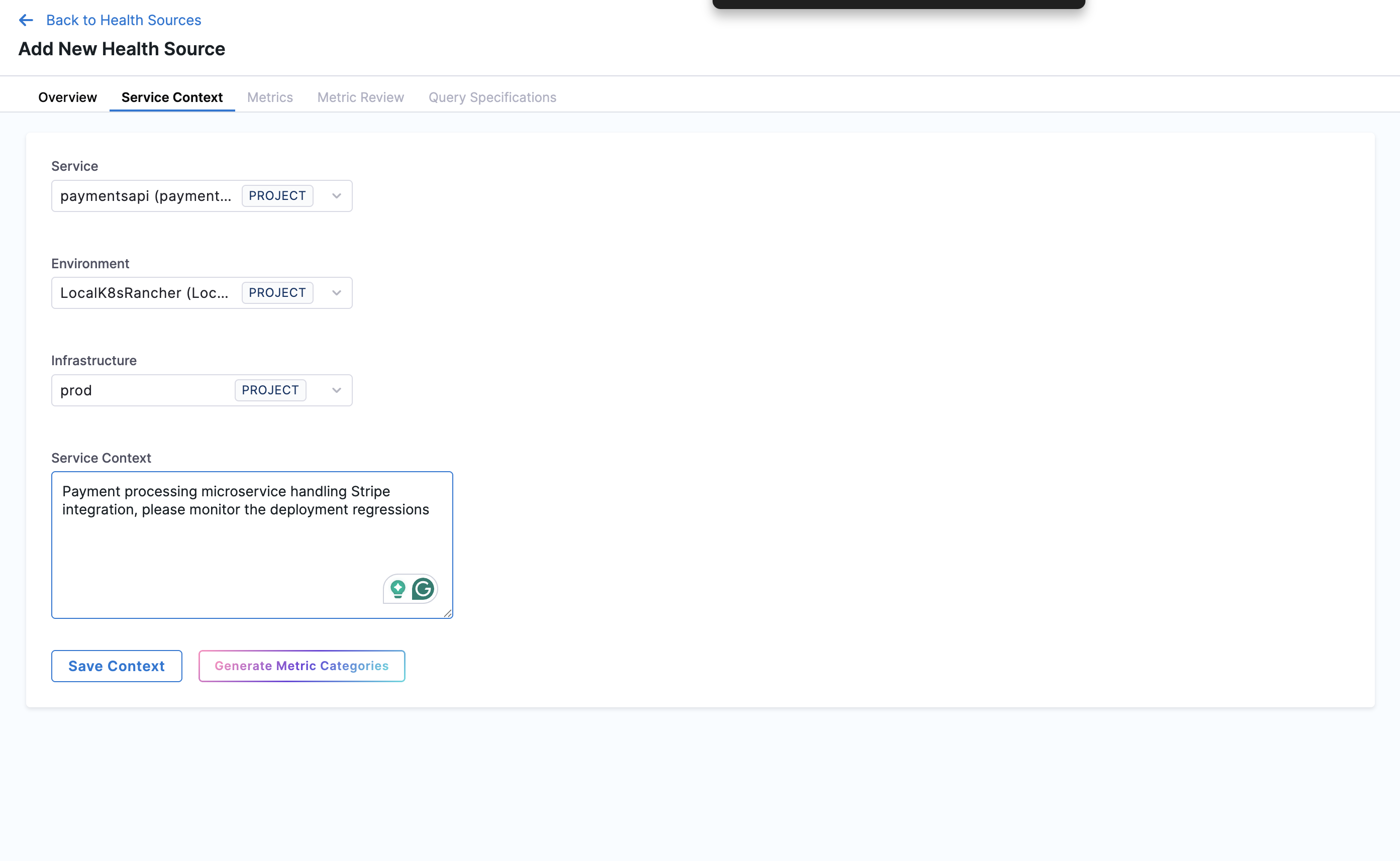This screenshot has width=1400, height=861.
Task: Open the Grammarly G icon
Action: point(423,589)
